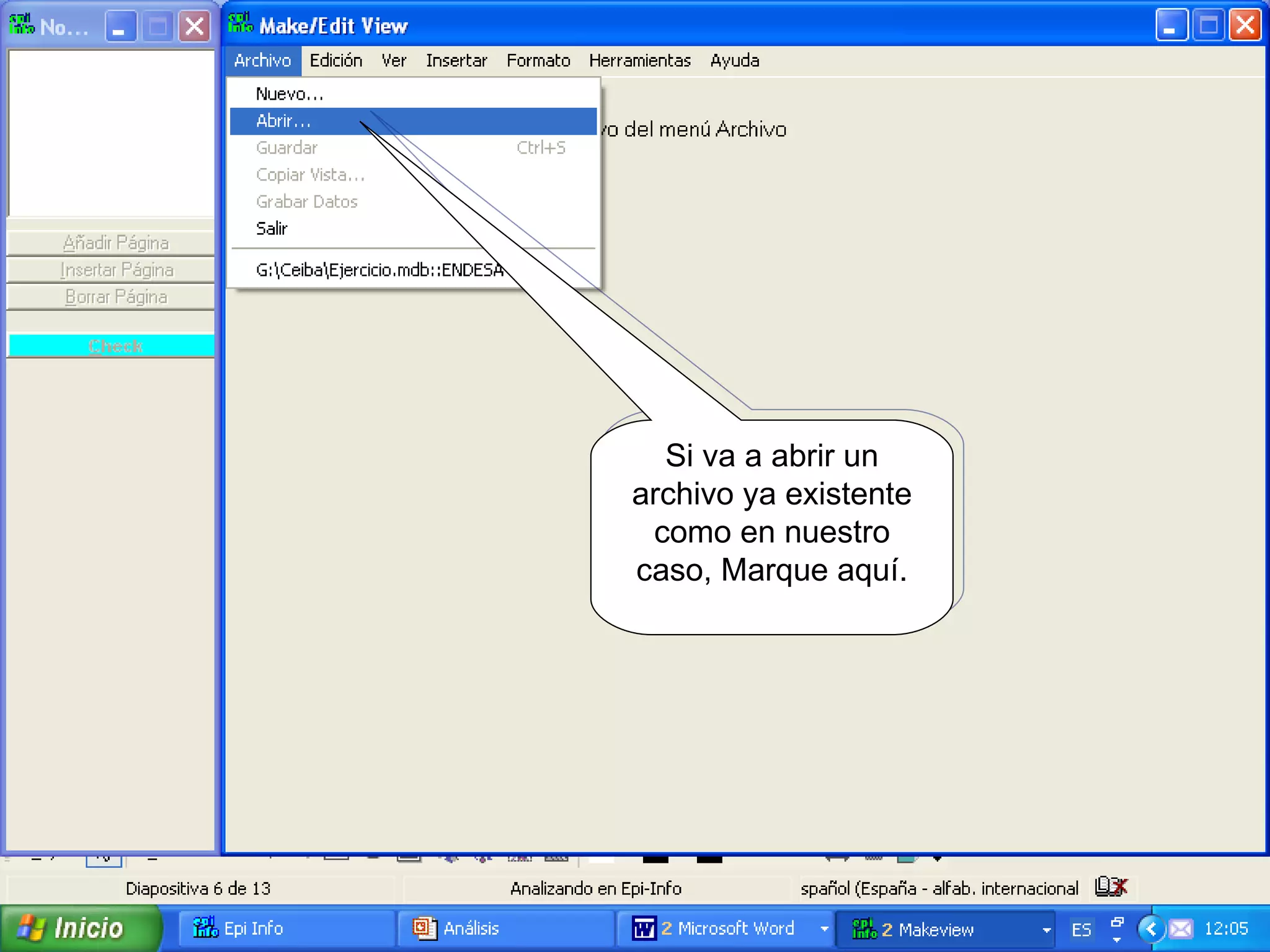Open the Ver menu
This screenshot has height=952, width=1270.
394,61
